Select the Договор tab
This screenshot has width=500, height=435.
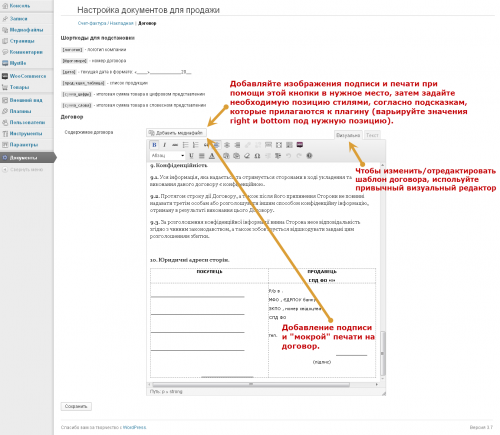pyautogui.click(x=147, y=23)
